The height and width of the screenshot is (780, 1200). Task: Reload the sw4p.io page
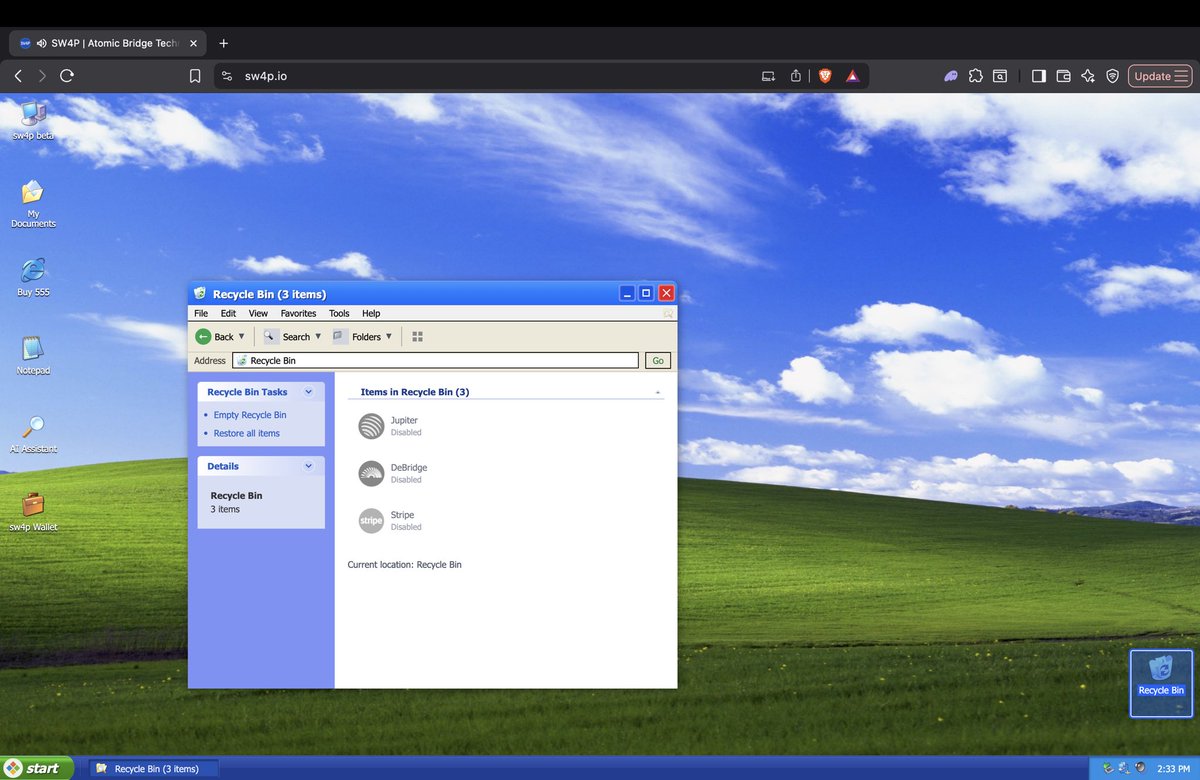coord(67,76)
